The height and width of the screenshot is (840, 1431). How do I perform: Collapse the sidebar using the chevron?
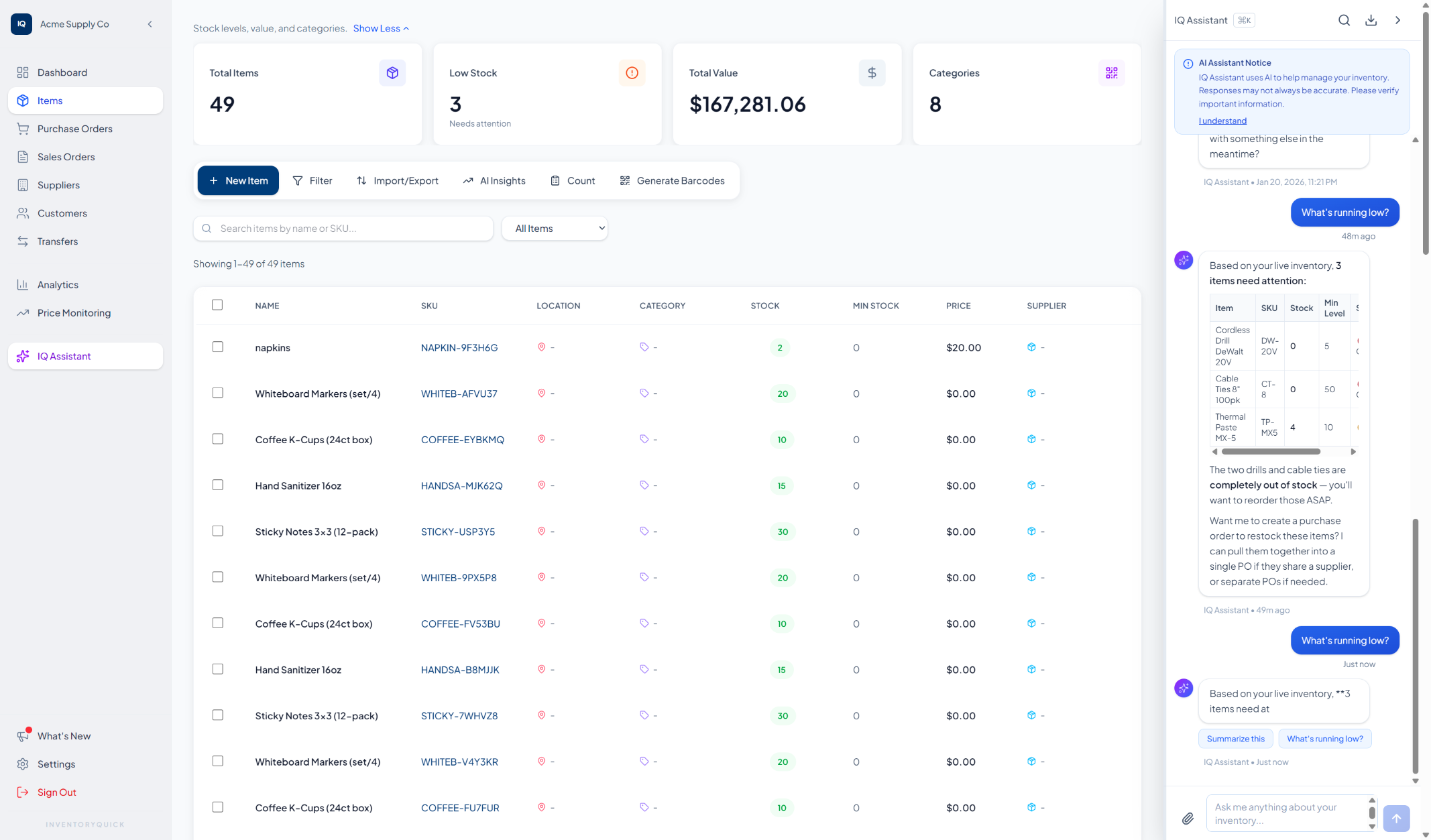coord(150,23)
